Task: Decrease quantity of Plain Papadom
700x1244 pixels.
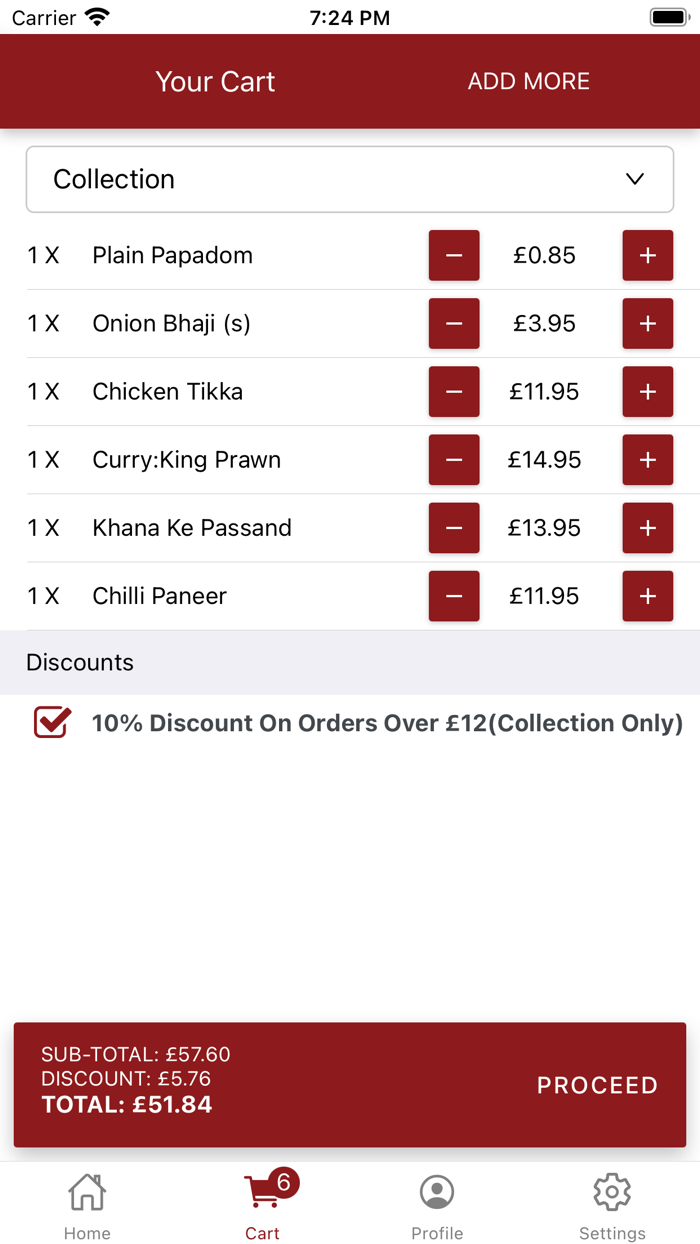Action: point(454,256)
